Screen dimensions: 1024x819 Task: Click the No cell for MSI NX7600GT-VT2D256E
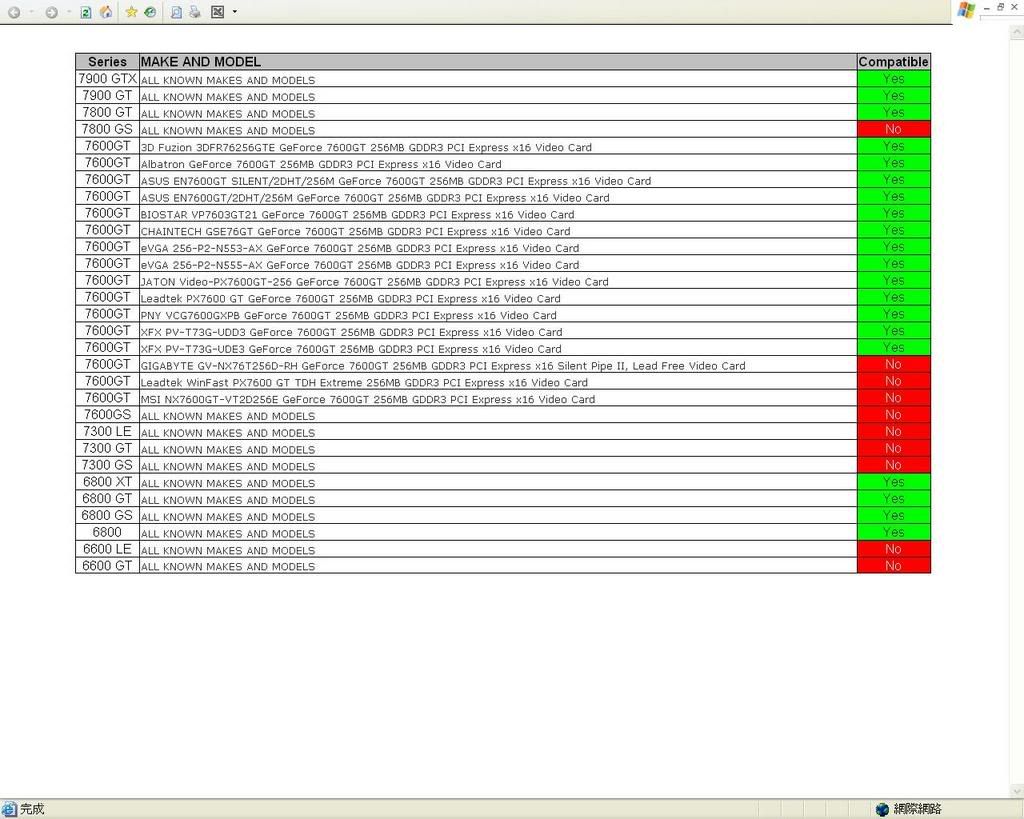pyautogui.click(x=893, y=398)
